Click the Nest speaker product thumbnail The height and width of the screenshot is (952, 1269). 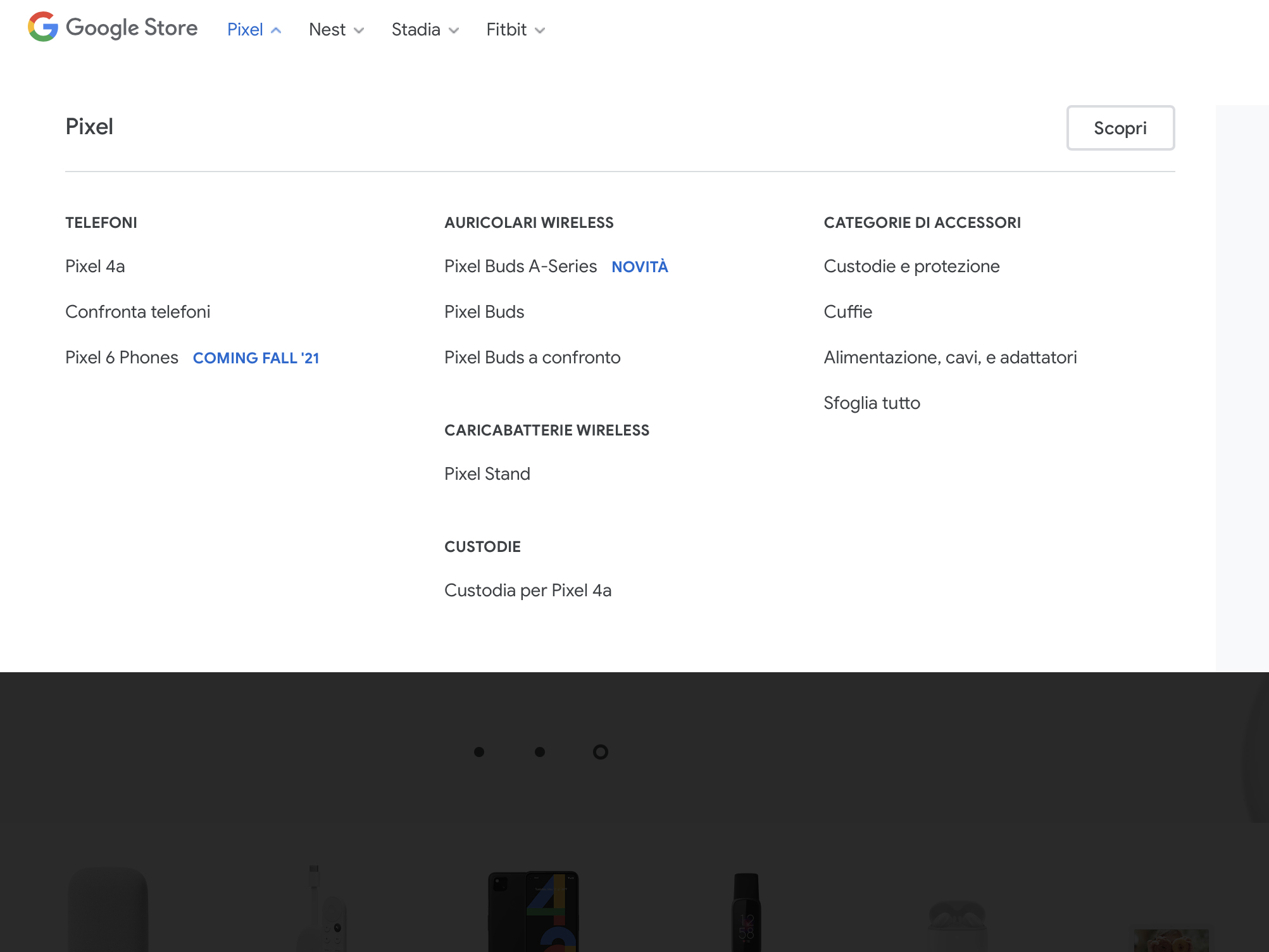[108, 910]
